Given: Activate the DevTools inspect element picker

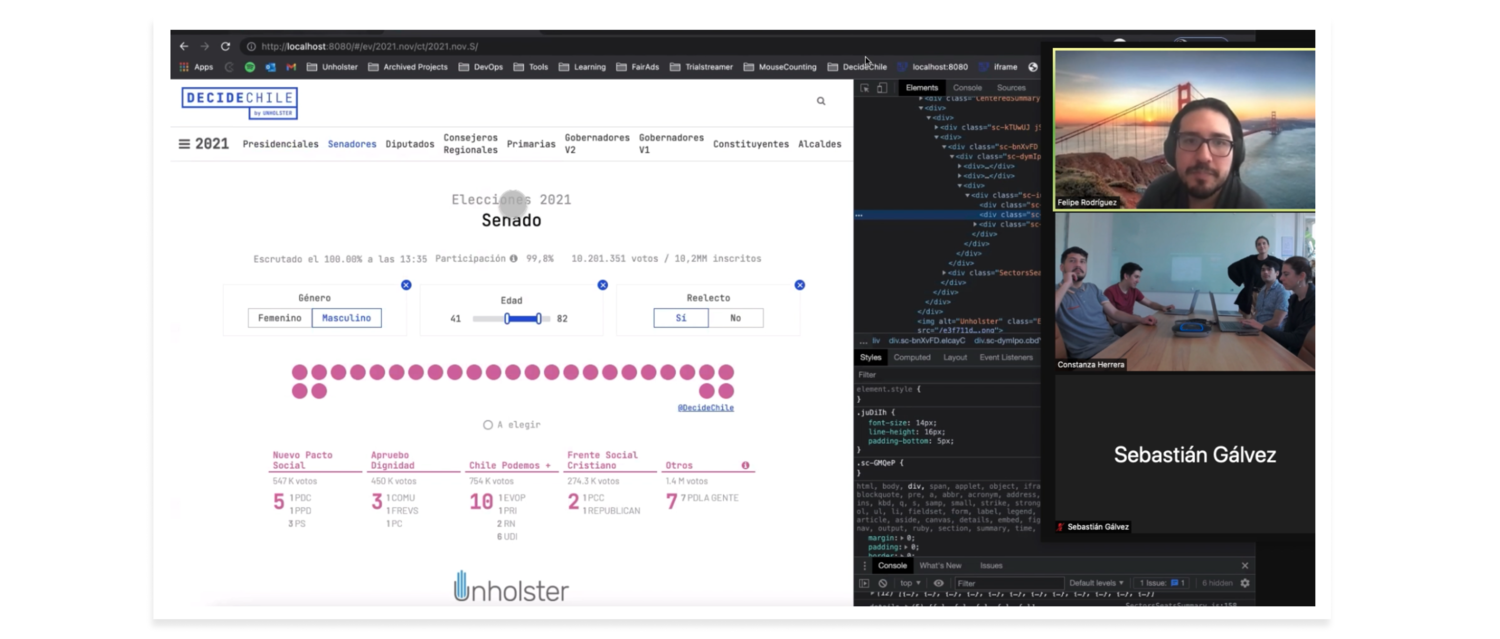Looking at the screenshot, I should coord(865,88).
